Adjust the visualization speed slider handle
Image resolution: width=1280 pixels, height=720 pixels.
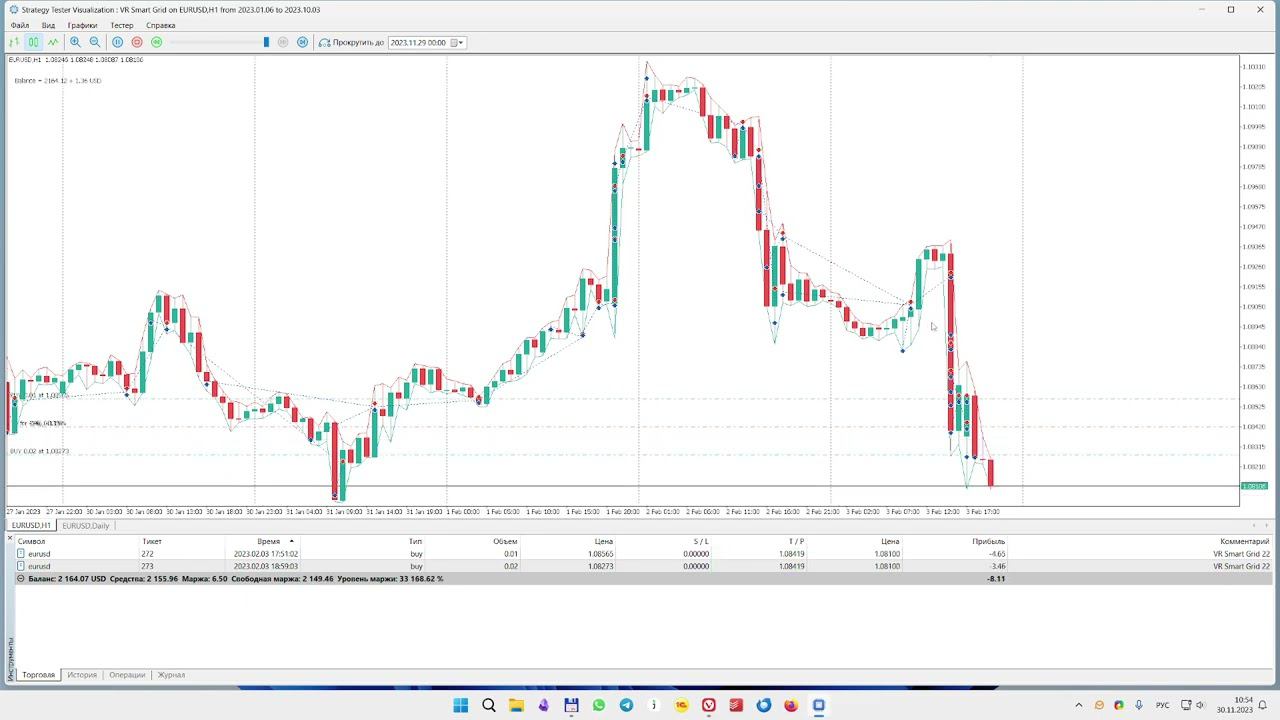tap(266, 42)
